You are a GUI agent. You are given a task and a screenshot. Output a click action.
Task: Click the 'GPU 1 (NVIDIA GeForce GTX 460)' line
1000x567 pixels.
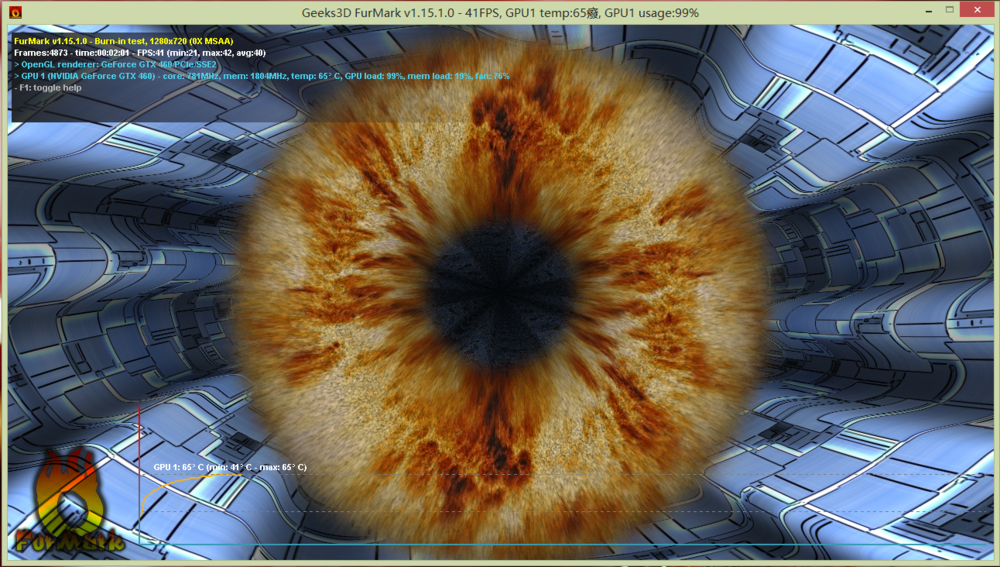click(261, 76)
